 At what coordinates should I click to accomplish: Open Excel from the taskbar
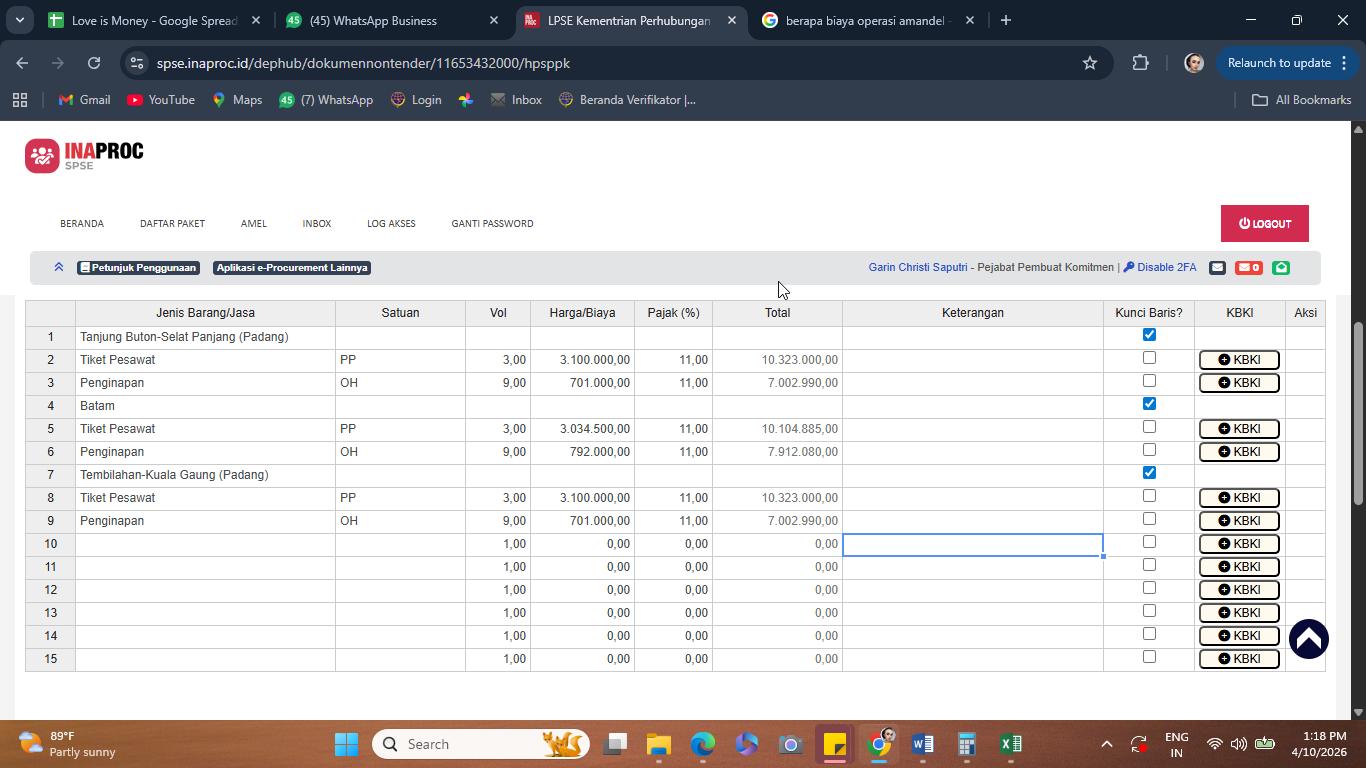click(x=1010, y=744)
